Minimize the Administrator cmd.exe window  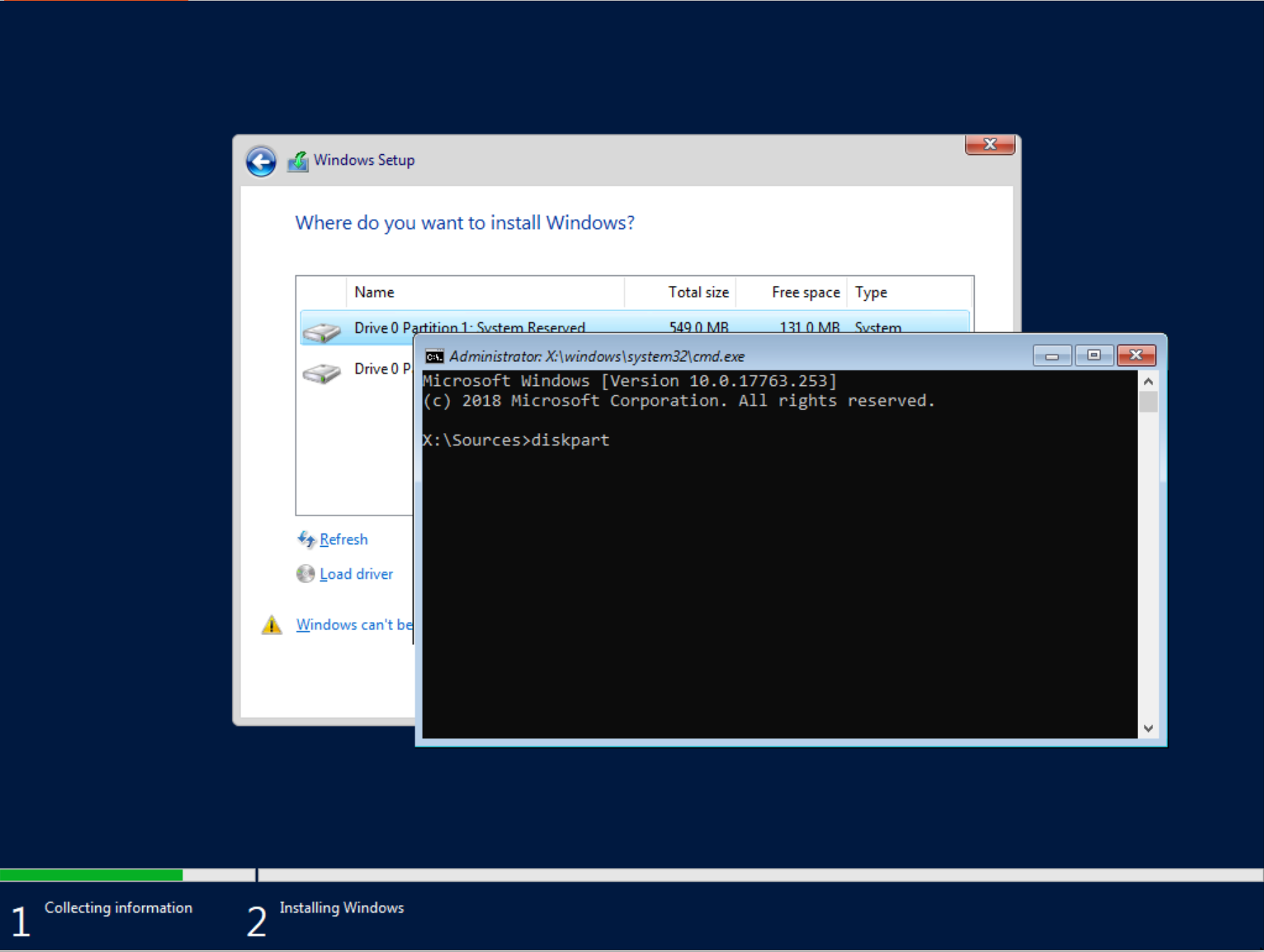[1052, 355]
